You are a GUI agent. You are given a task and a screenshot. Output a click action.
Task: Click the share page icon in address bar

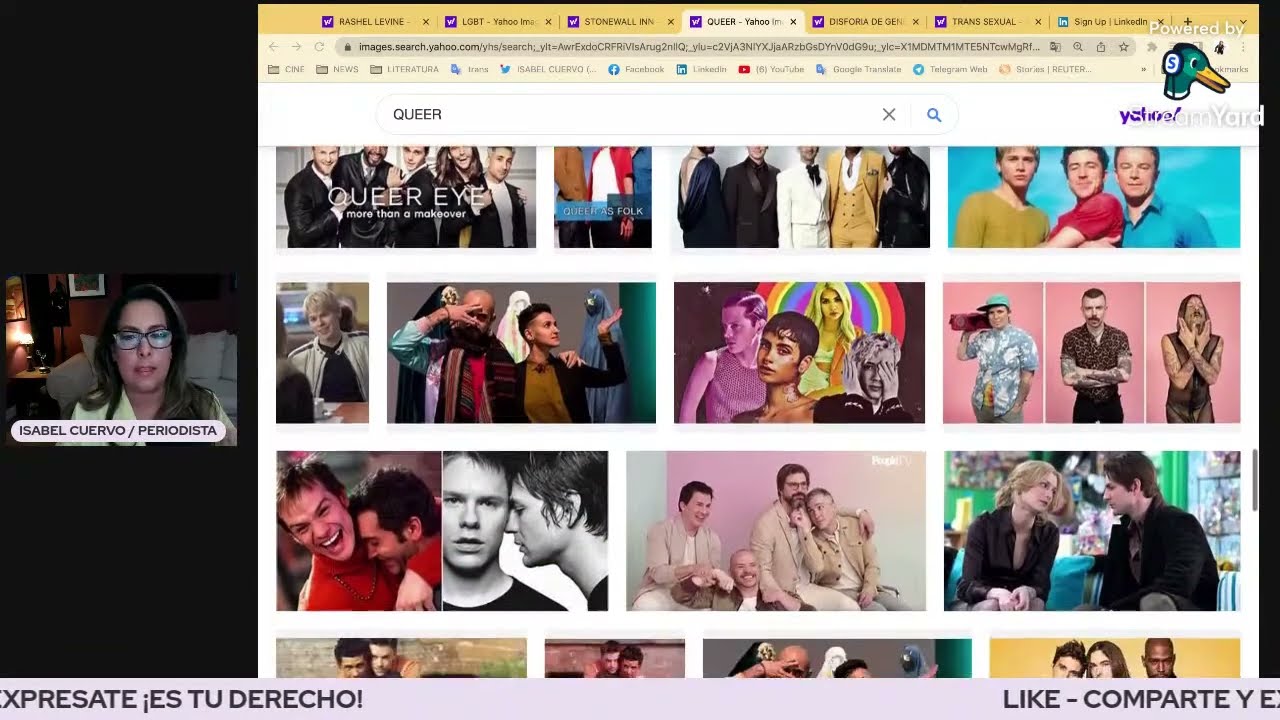1101,47
